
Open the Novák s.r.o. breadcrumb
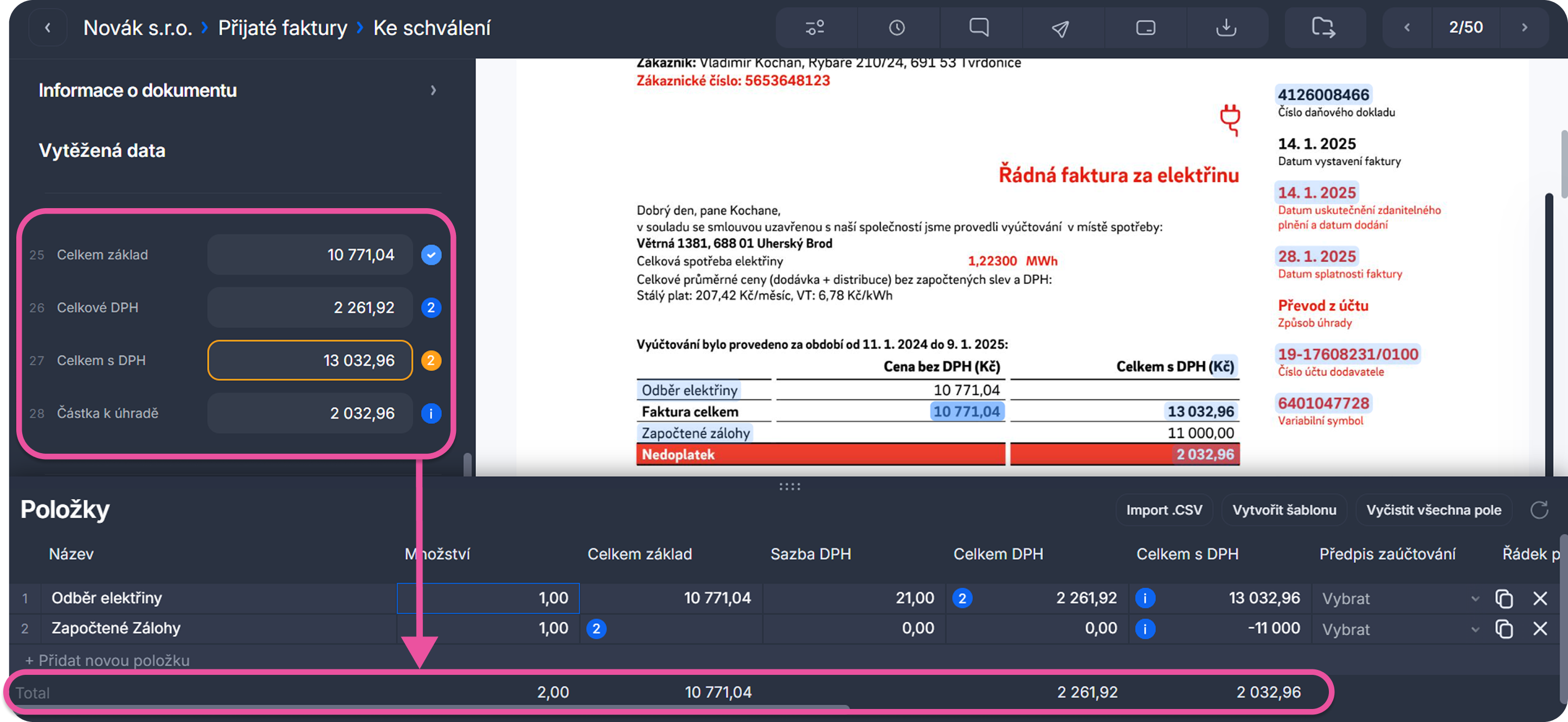138,28
